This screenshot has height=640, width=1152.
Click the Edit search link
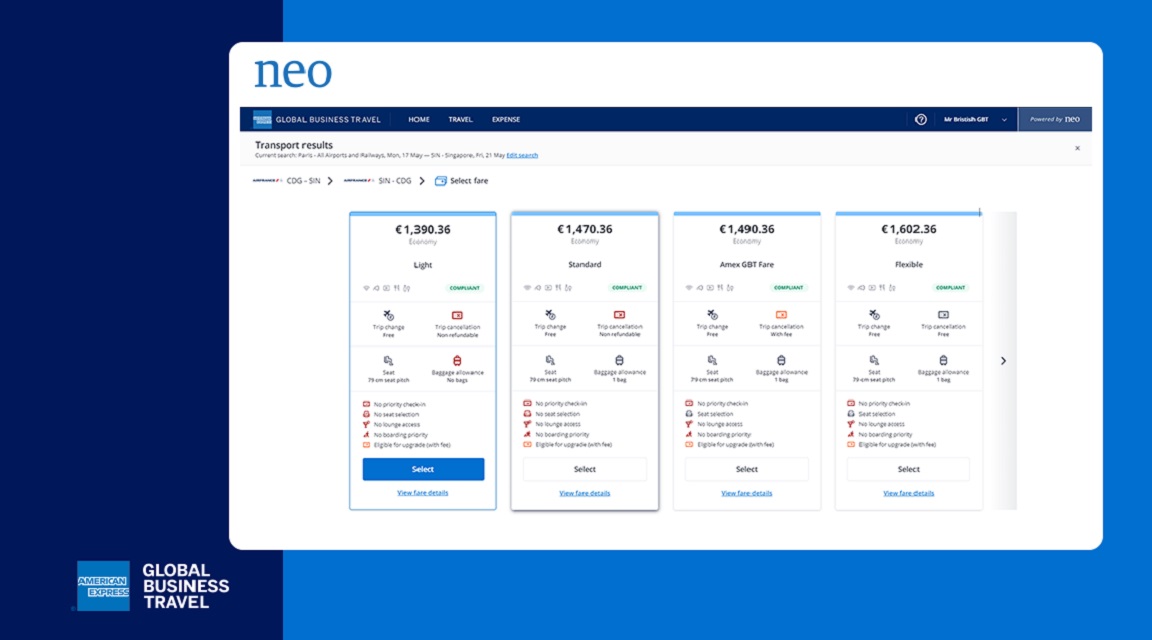522,156
